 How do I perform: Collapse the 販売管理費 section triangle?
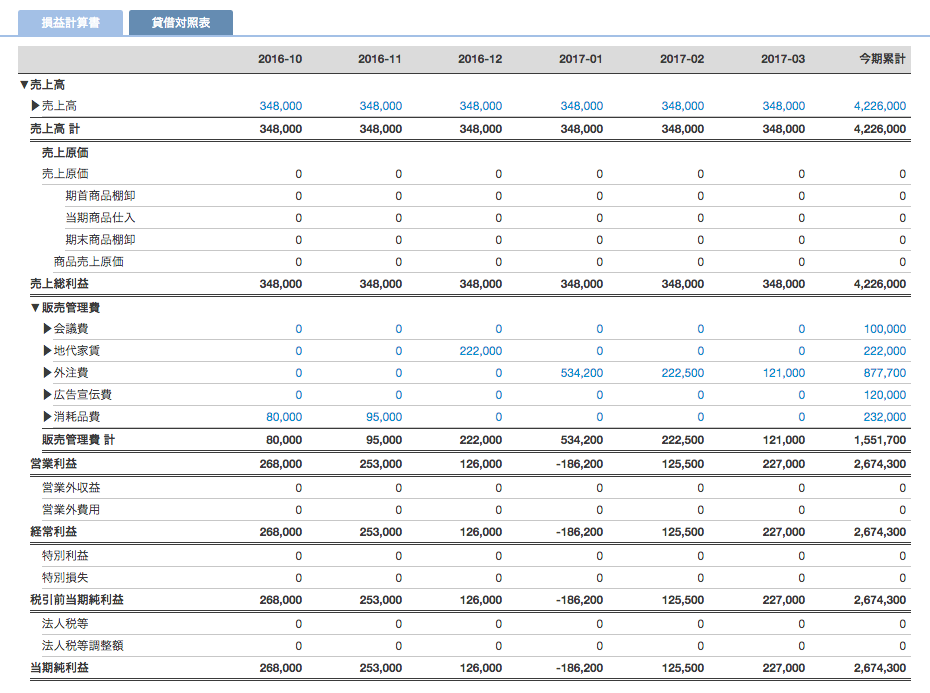36,307
